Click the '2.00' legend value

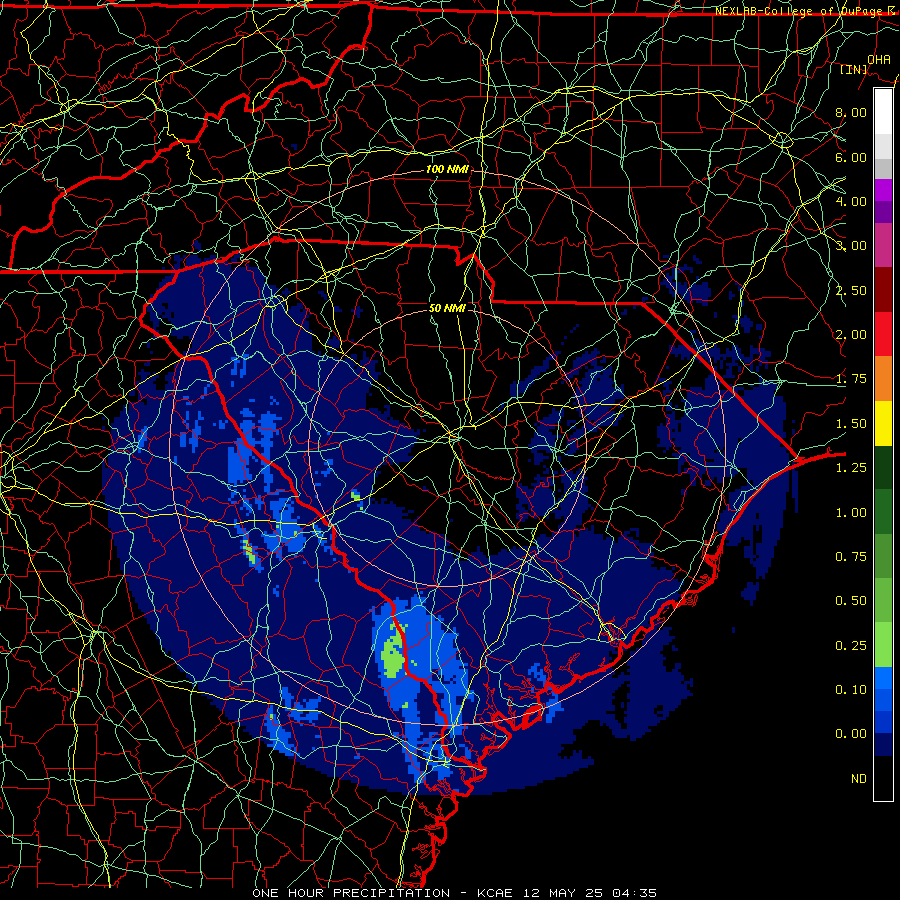pos(851,335)
